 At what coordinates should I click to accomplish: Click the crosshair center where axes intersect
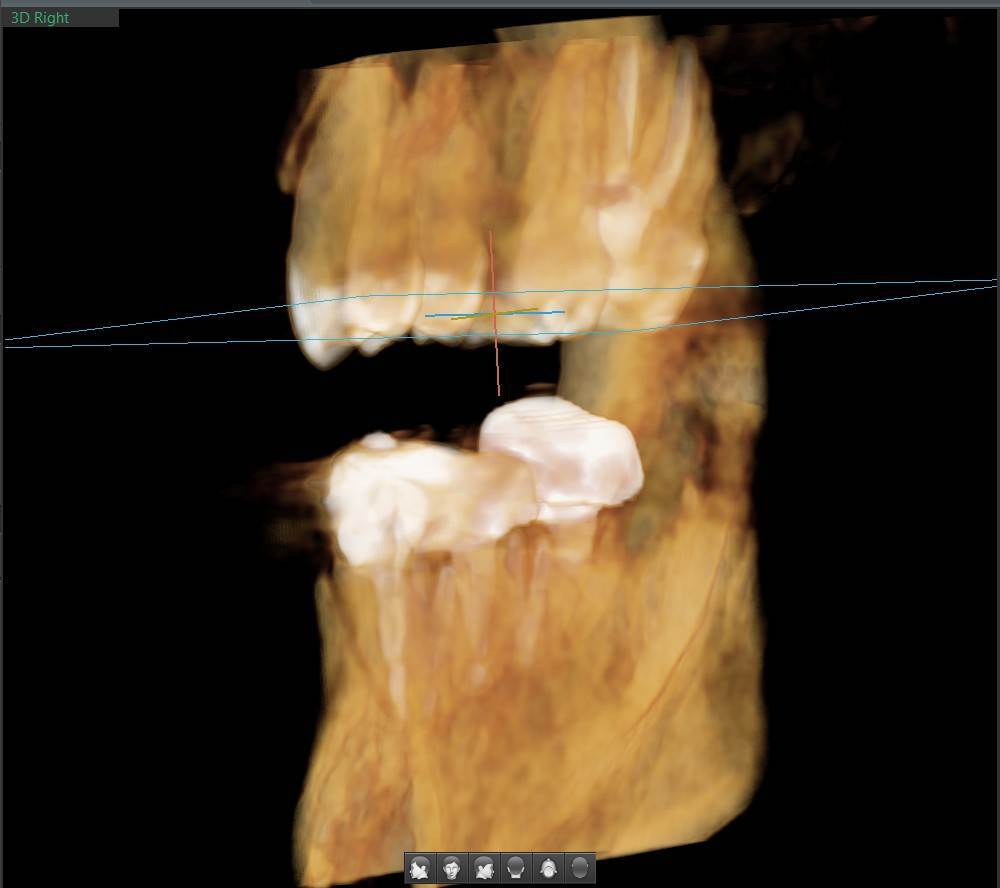[495, 315]
